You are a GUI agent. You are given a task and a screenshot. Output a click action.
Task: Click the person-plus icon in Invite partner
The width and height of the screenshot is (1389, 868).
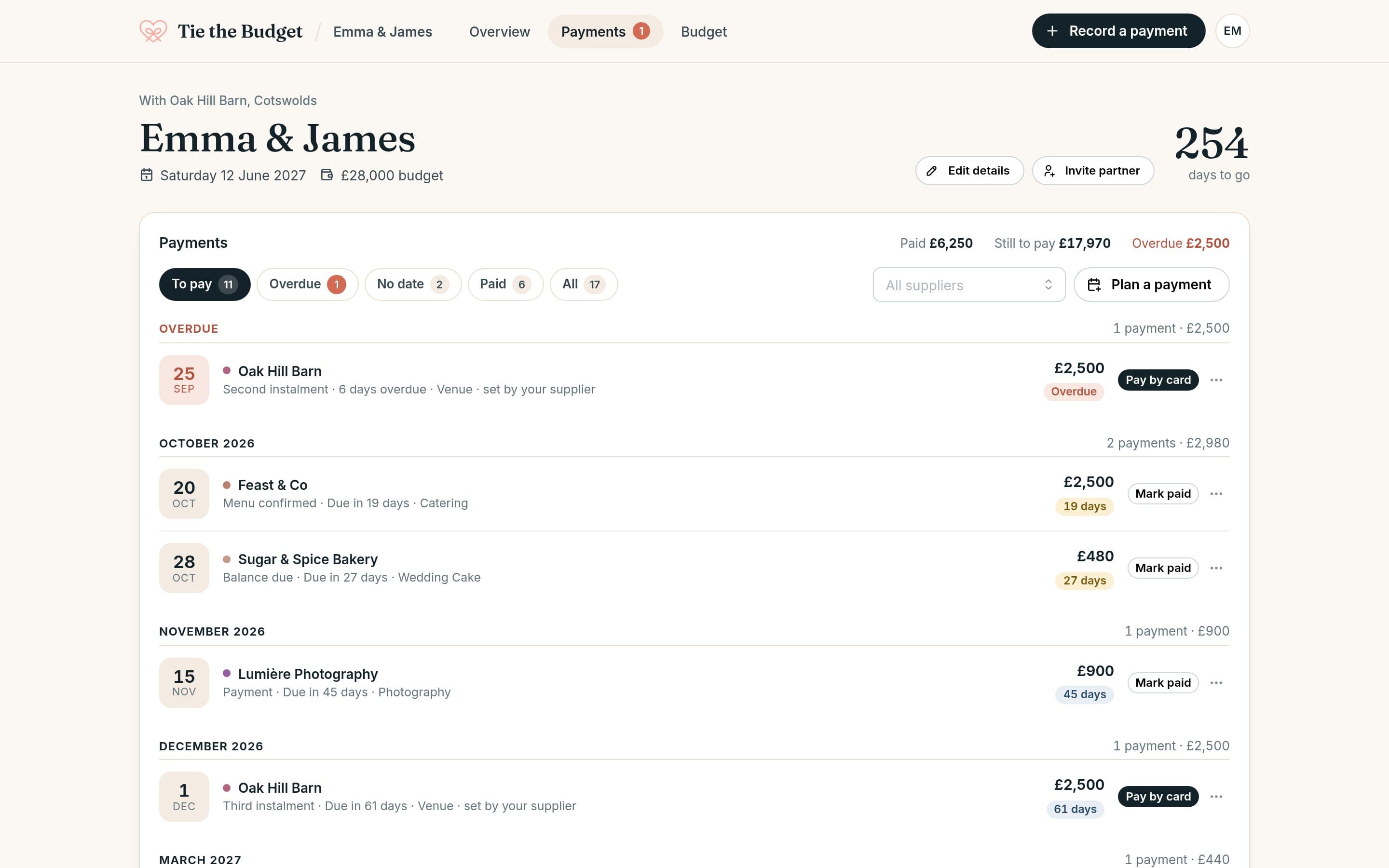[x=1049, y=171]
